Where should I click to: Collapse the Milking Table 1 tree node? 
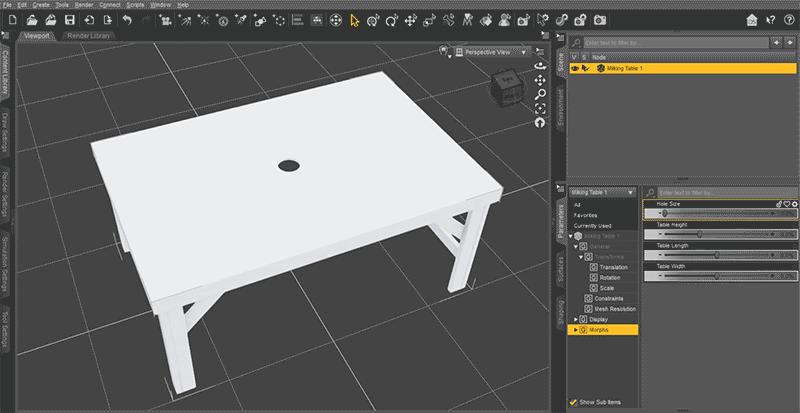[571, 236]
